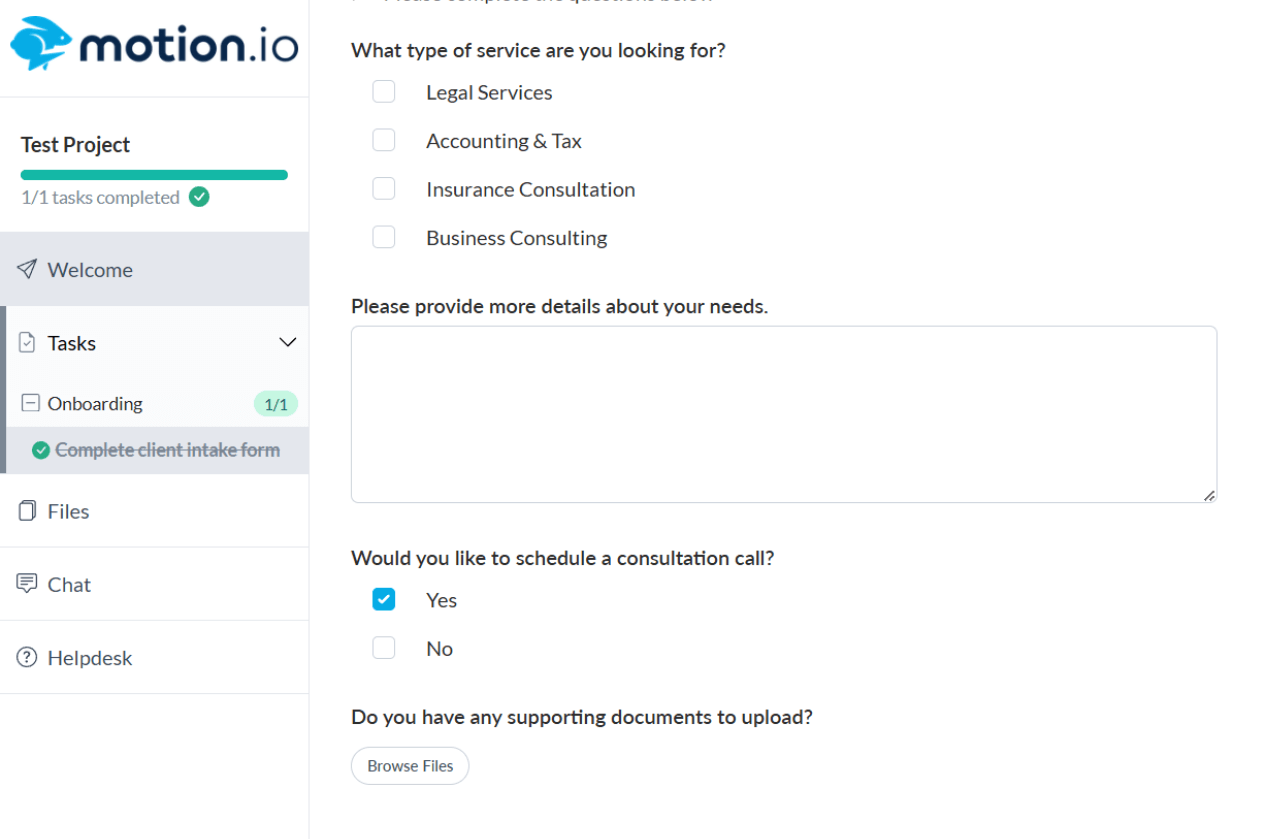Screen dimensions: 1275x839
Task: Click the Welcome paper plane icon
Action: coord(27,269)
